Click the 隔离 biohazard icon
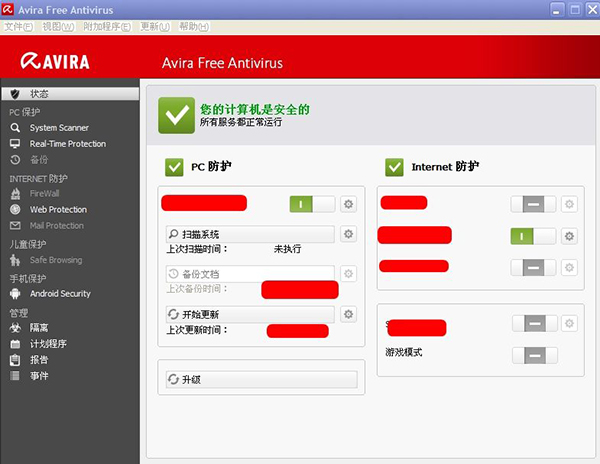 click(15, 327)
